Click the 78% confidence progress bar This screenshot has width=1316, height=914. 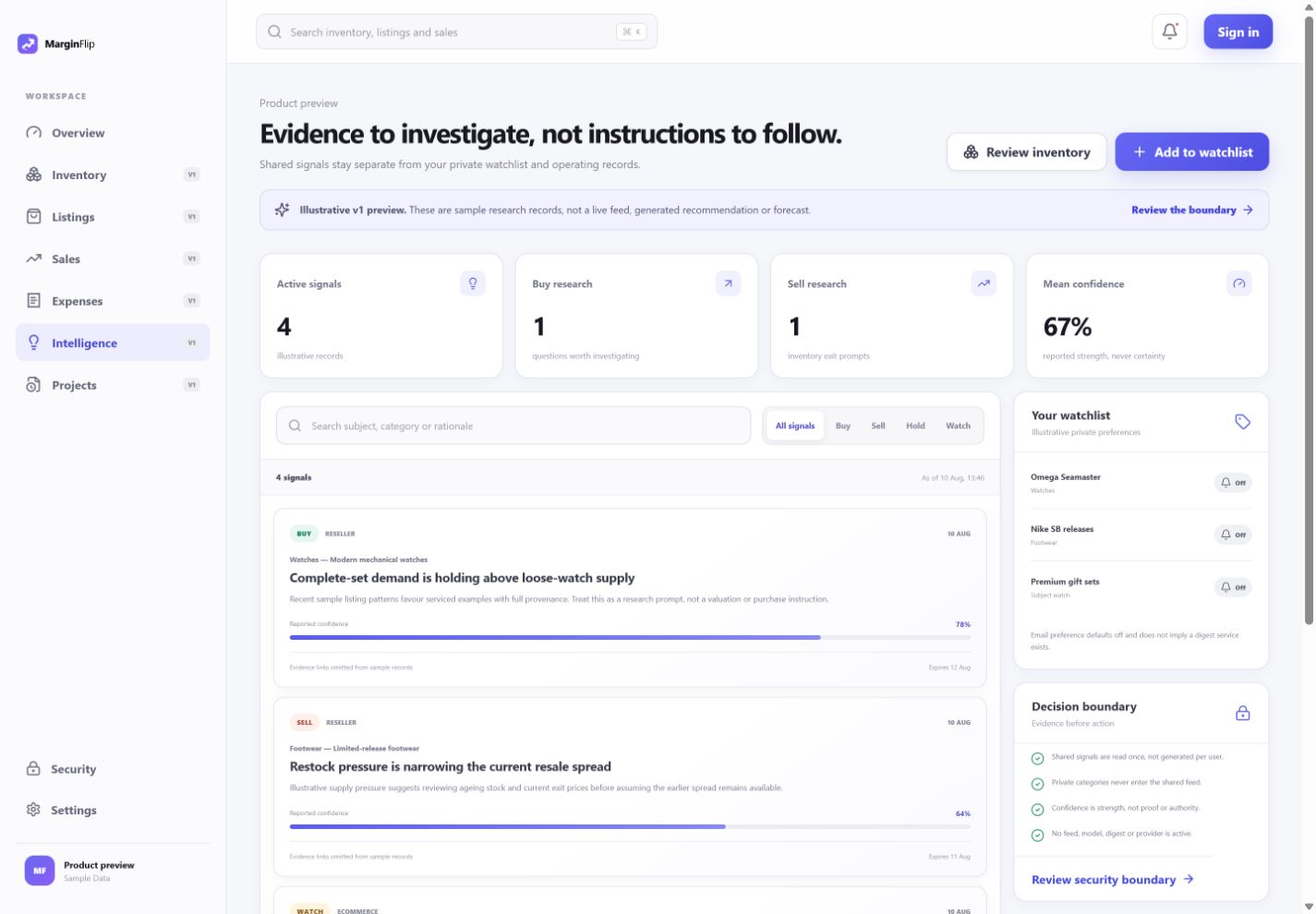click(x=630, y=637)
